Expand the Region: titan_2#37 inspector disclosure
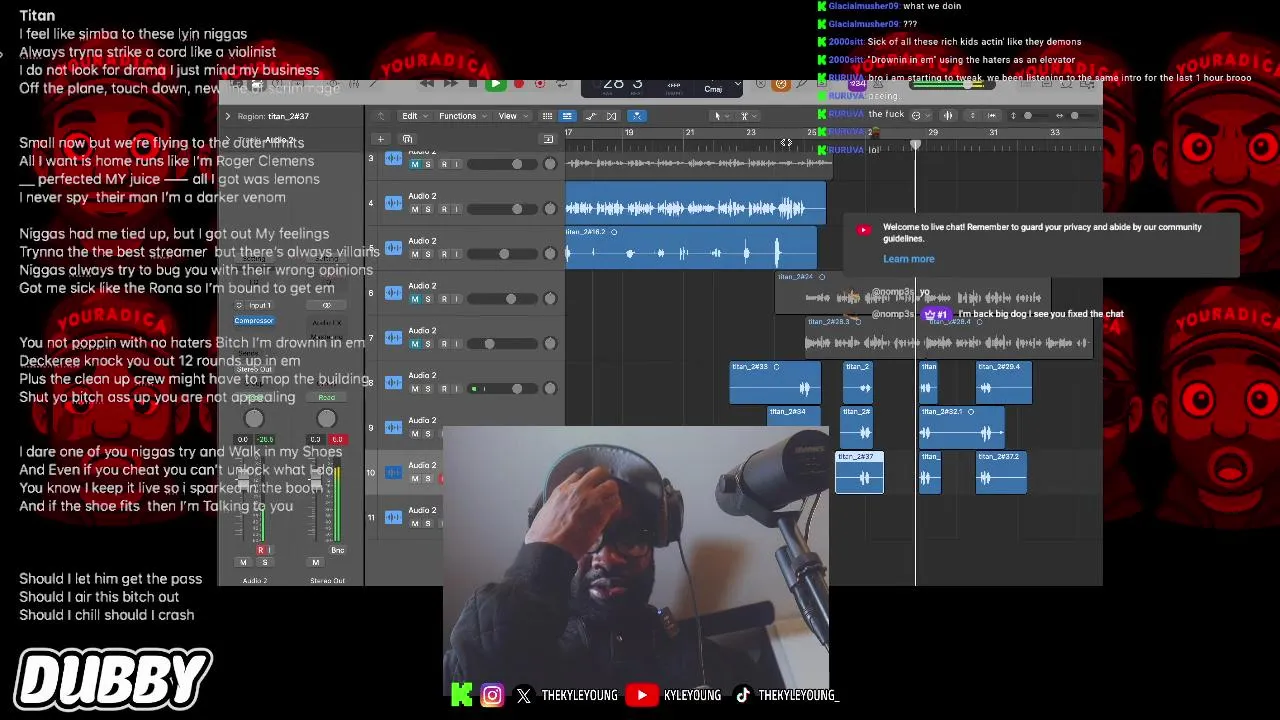The image size is (1280, 720). [x=227, y=116]
